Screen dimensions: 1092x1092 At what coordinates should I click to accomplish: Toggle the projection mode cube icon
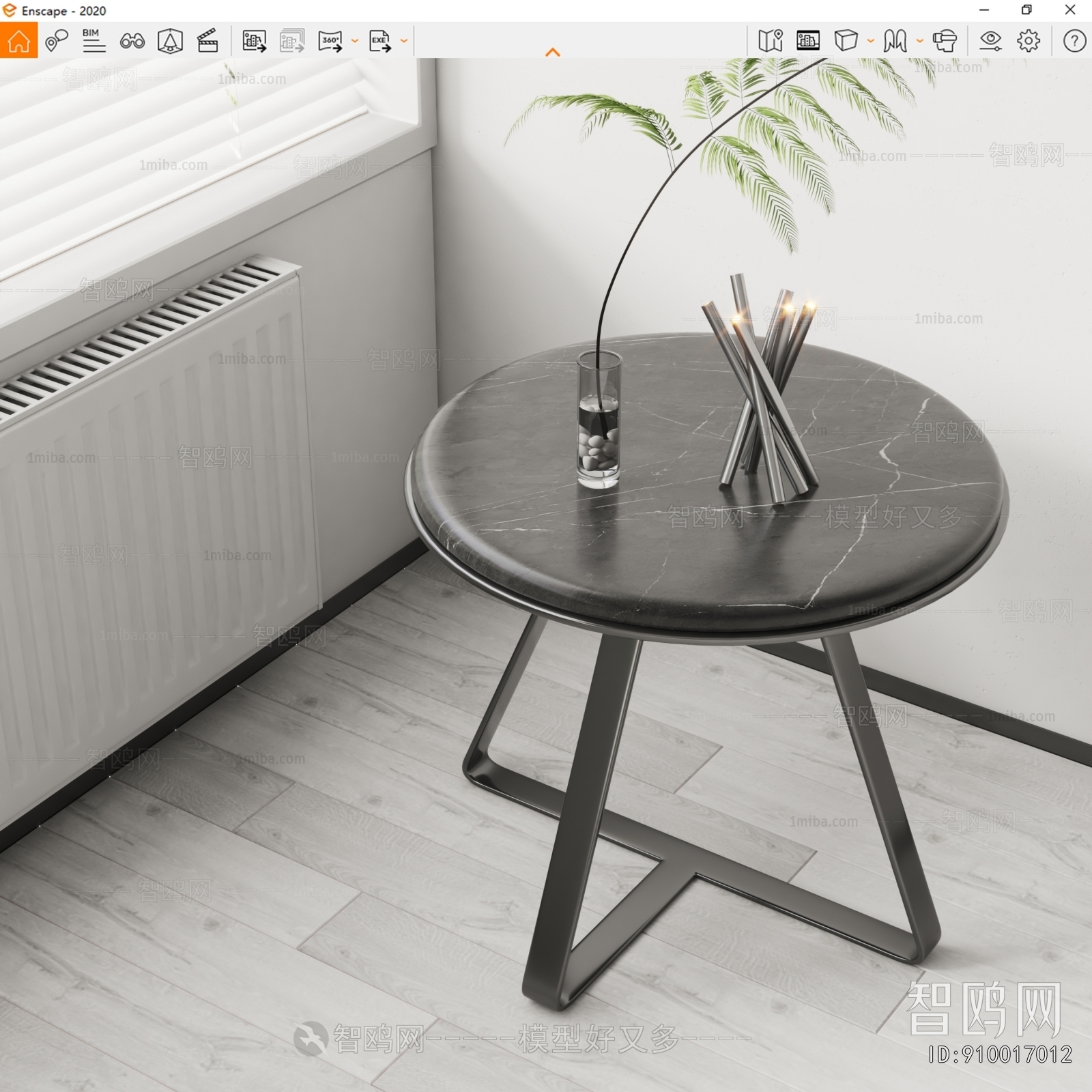click(846, 41)
